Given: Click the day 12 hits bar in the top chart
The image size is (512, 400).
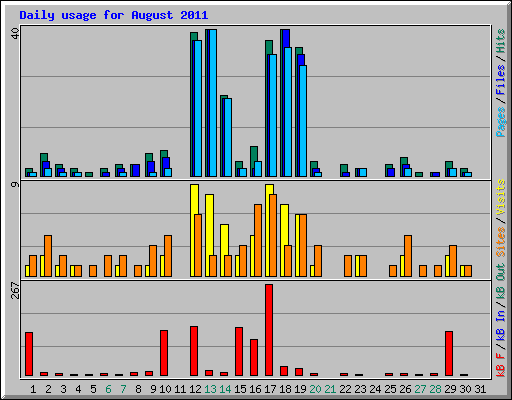Looking at the screenshot, I should pyautogui.click(x=194, y=36).
